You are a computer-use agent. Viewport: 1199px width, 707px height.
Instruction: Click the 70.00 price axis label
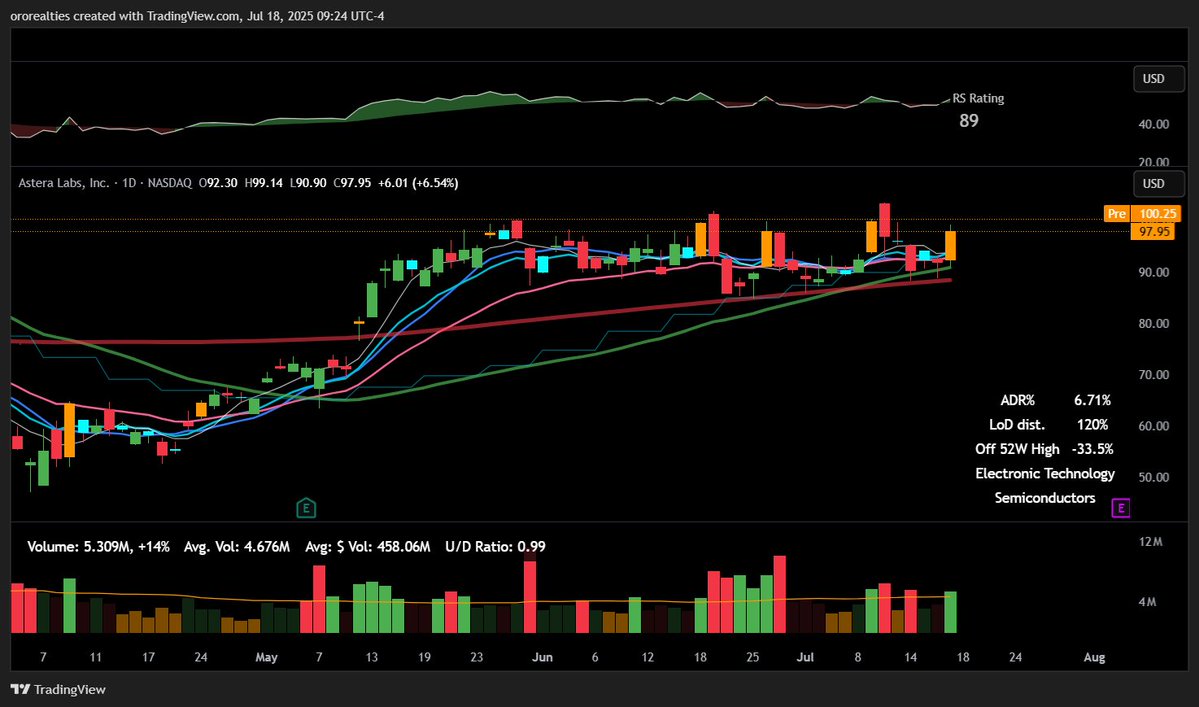[x=1154, y=375]
